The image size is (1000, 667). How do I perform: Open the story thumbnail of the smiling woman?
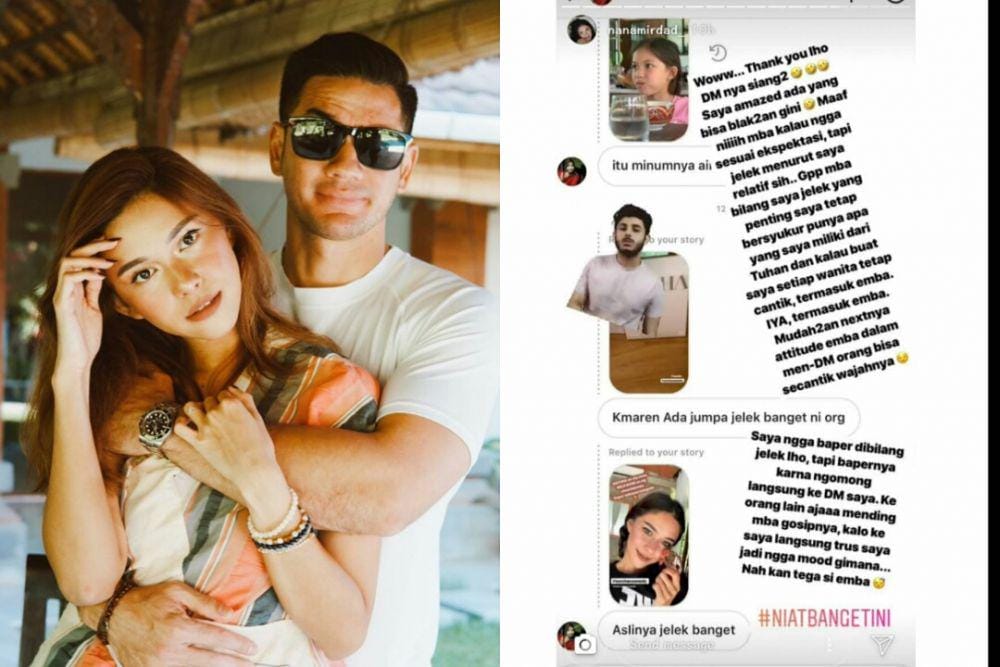point(649,535)
